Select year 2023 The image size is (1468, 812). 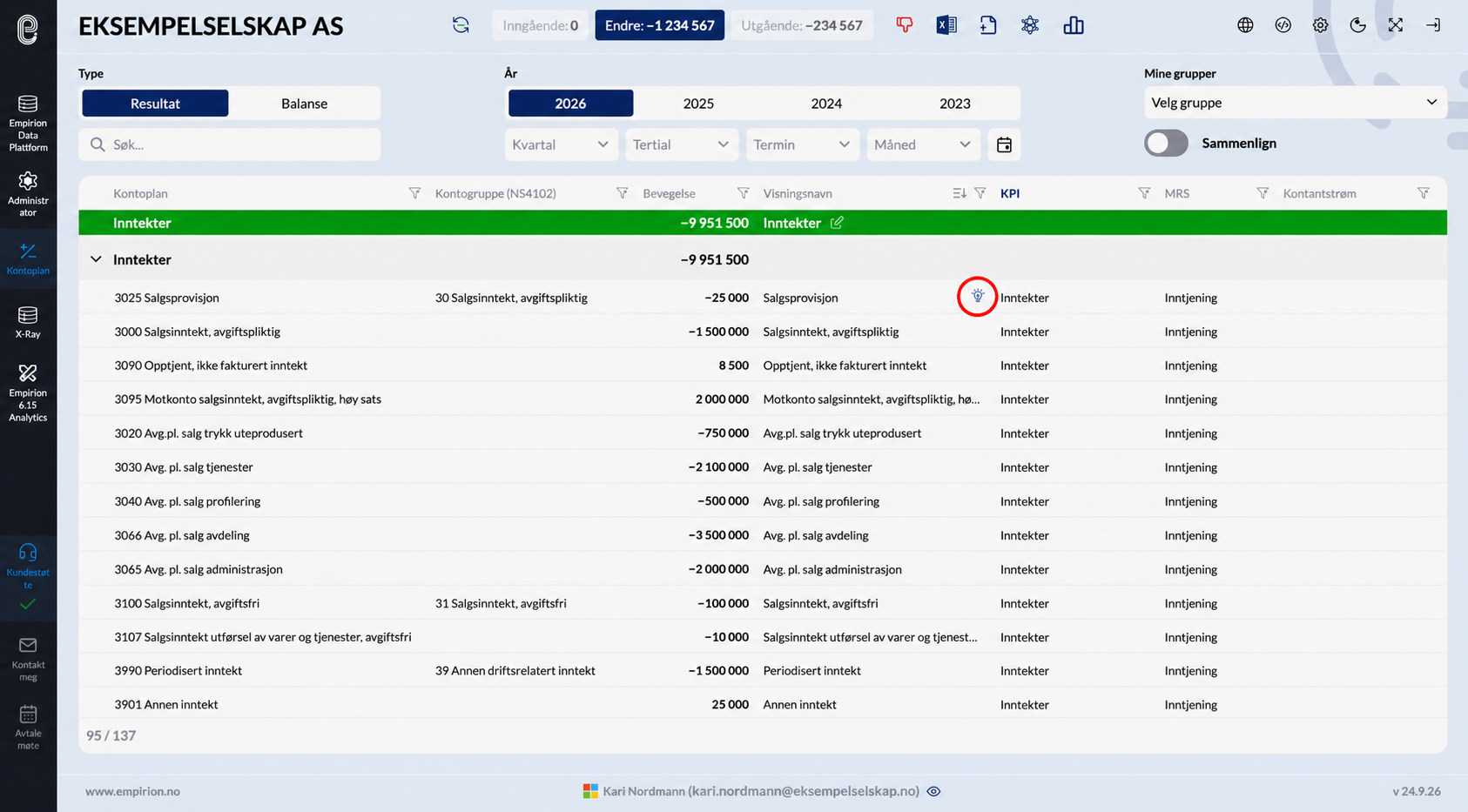pos(955,104)
